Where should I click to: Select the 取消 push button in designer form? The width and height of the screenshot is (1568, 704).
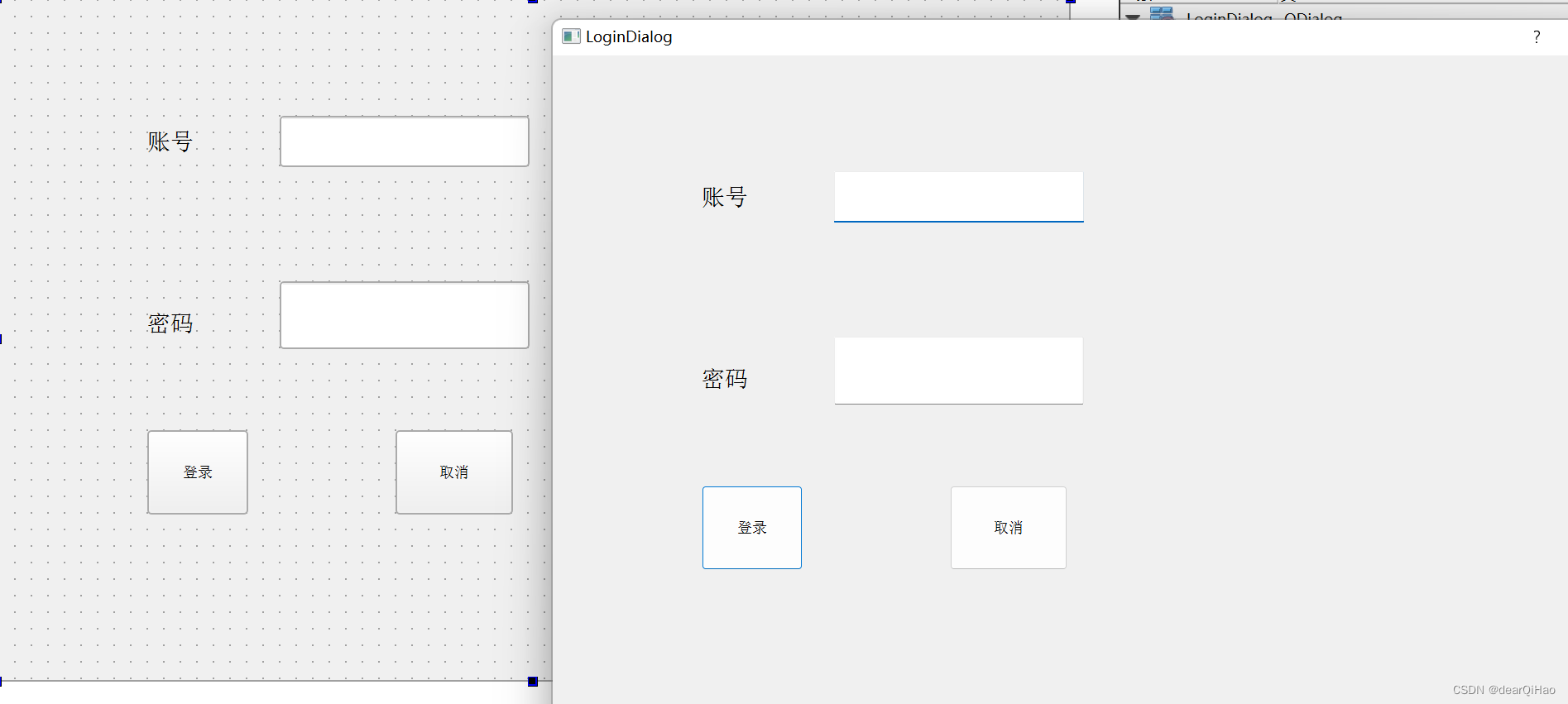pyautogui.click(x=454, y=472)
